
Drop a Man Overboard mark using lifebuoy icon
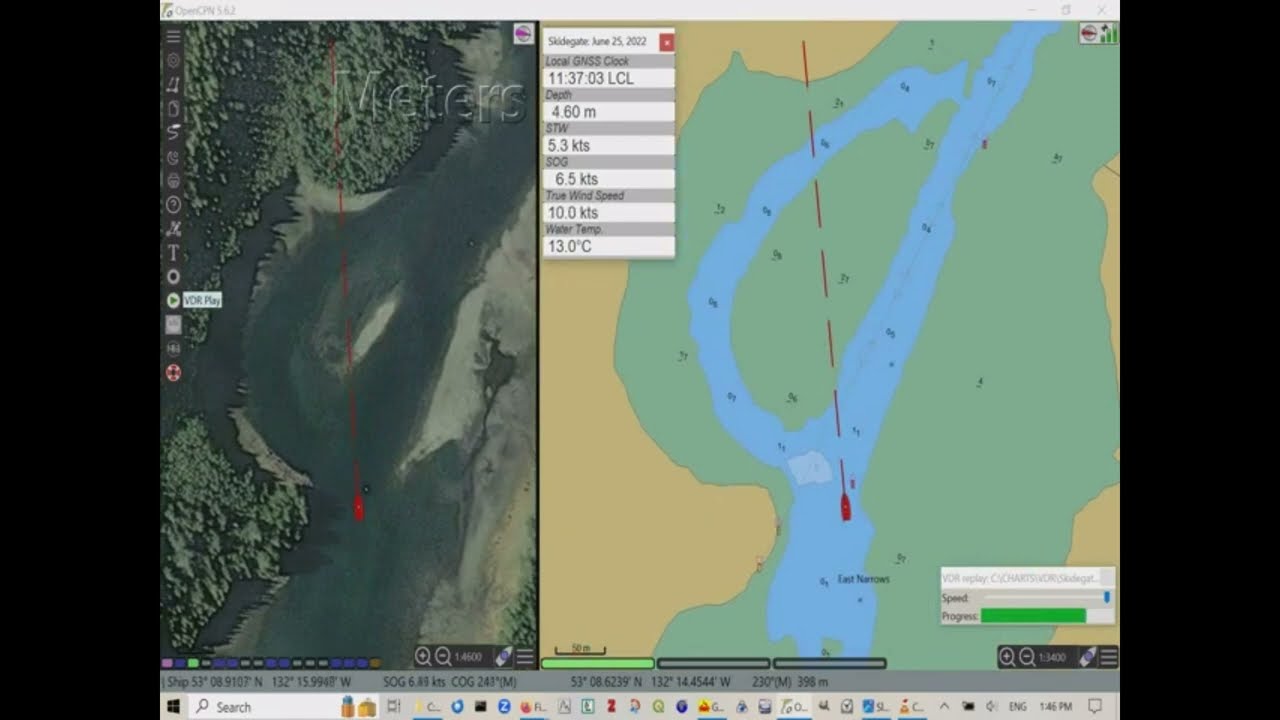(x=173, y=373)
